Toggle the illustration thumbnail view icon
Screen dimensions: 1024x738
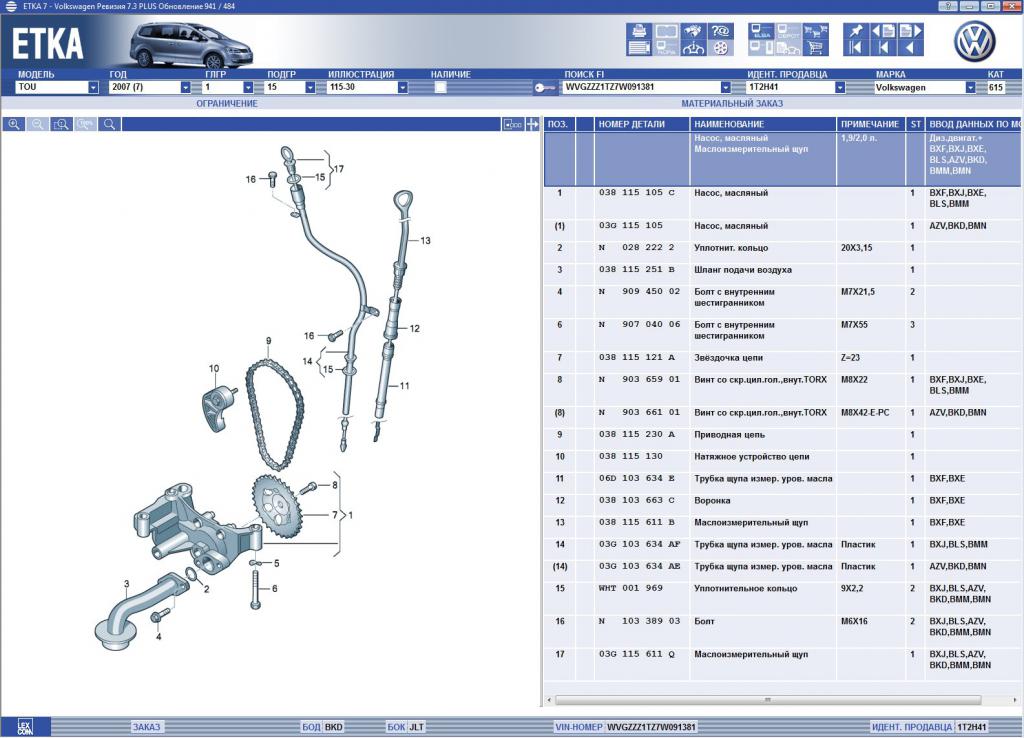click(513, 124)
